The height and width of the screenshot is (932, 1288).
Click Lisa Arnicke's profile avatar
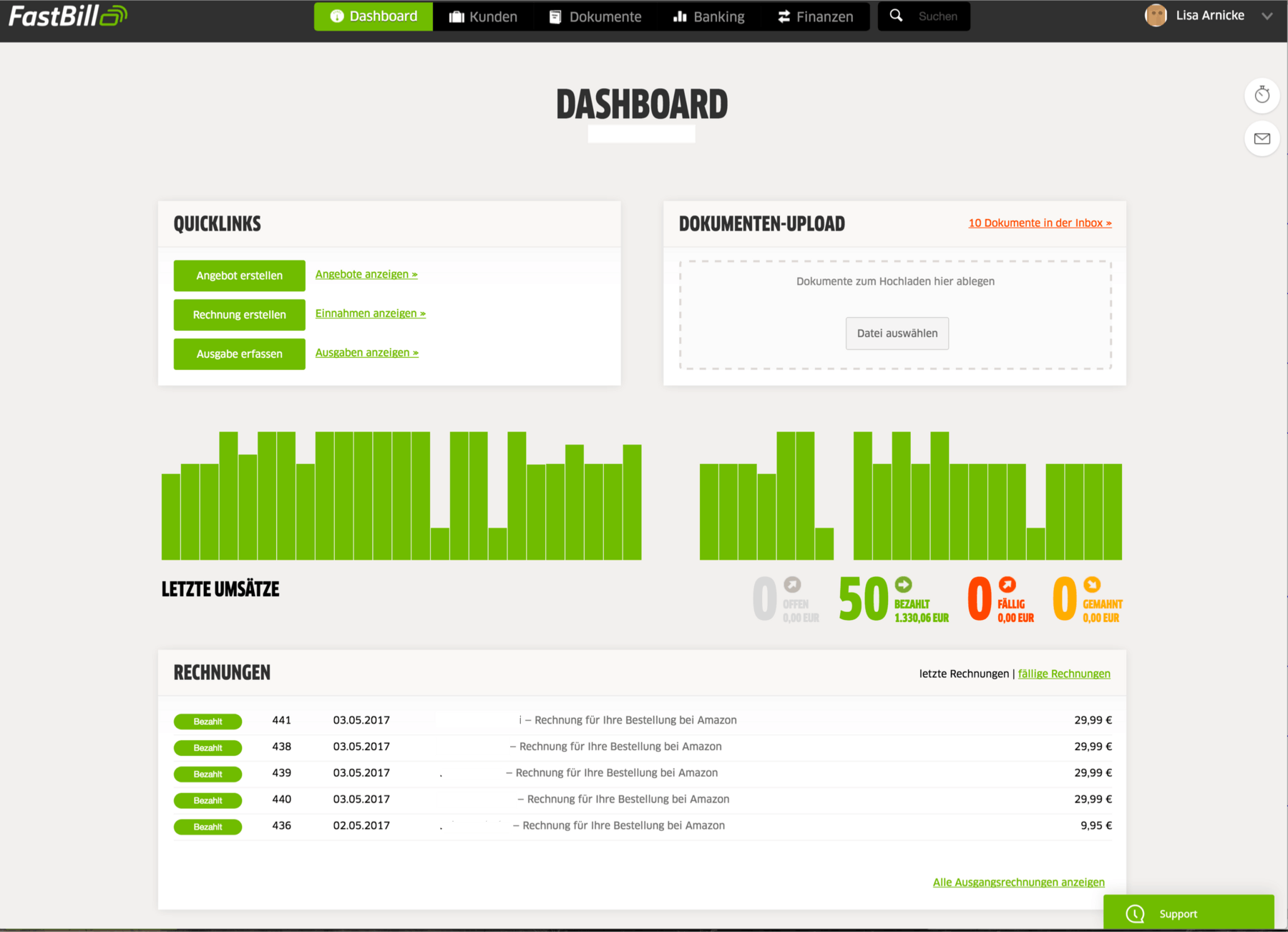coord(1156,15)
